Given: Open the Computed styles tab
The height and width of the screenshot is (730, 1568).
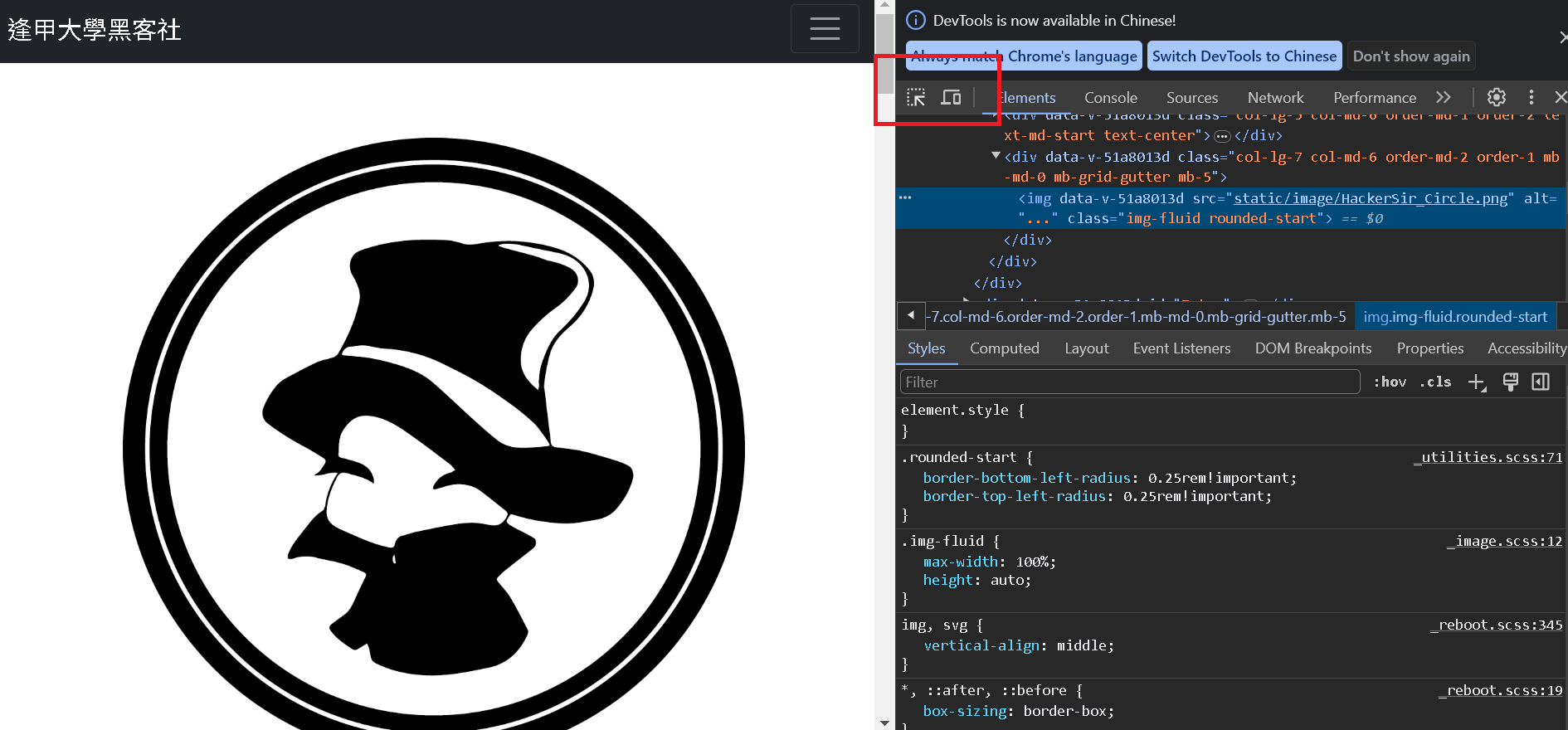Looking at the screenshot, I should coord(1004,348).
